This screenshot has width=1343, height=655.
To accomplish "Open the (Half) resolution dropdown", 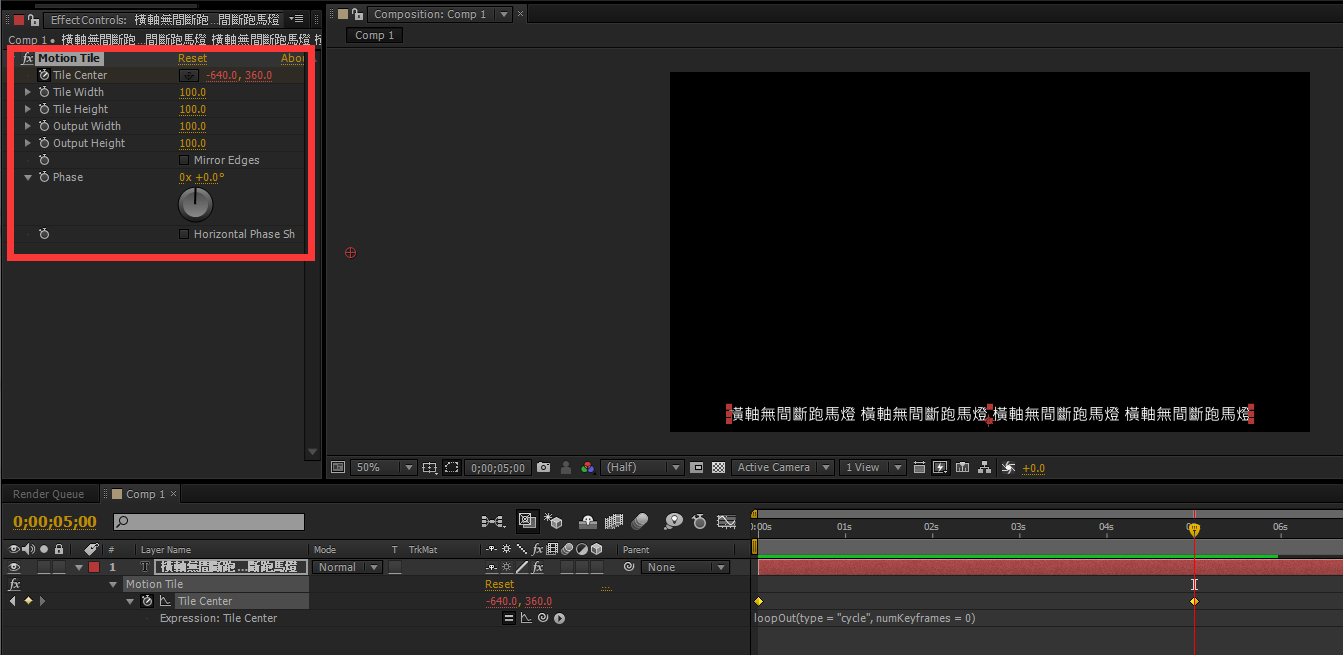I will [x=642, y=467].
